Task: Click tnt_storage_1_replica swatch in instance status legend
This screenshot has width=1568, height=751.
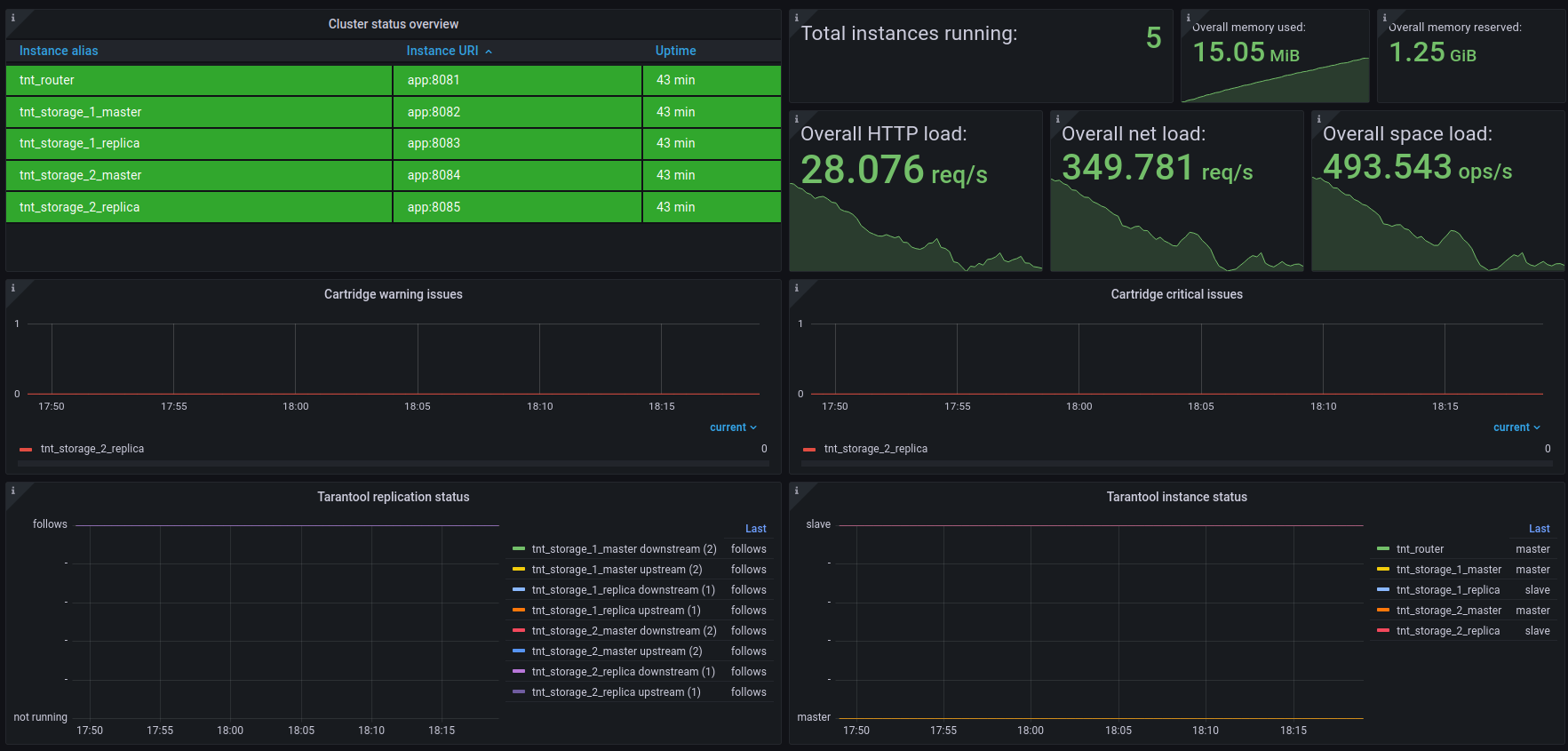Action: [1383, 590]
